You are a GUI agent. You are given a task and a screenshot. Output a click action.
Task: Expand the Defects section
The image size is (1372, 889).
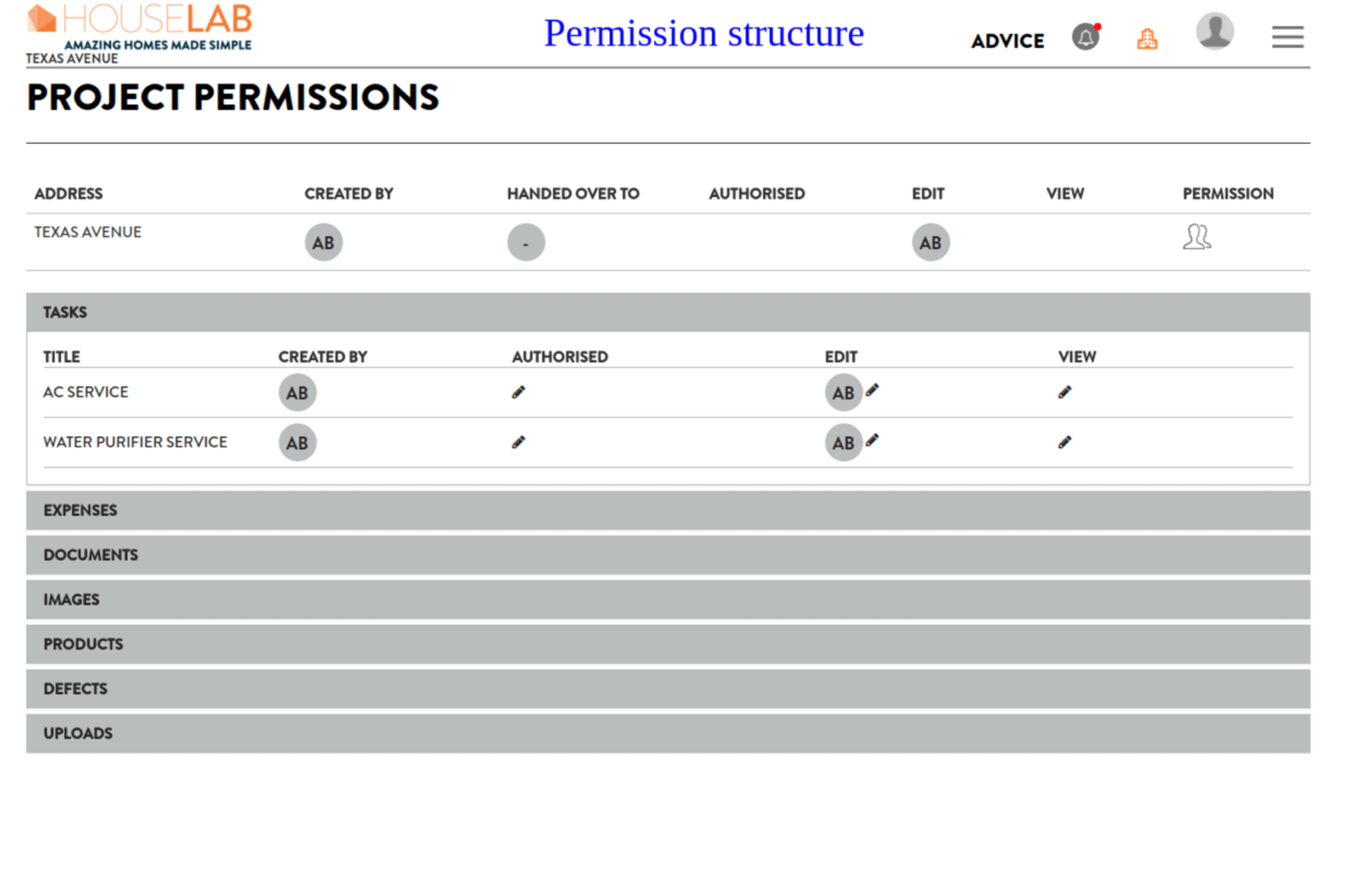[x=668, y=689]
